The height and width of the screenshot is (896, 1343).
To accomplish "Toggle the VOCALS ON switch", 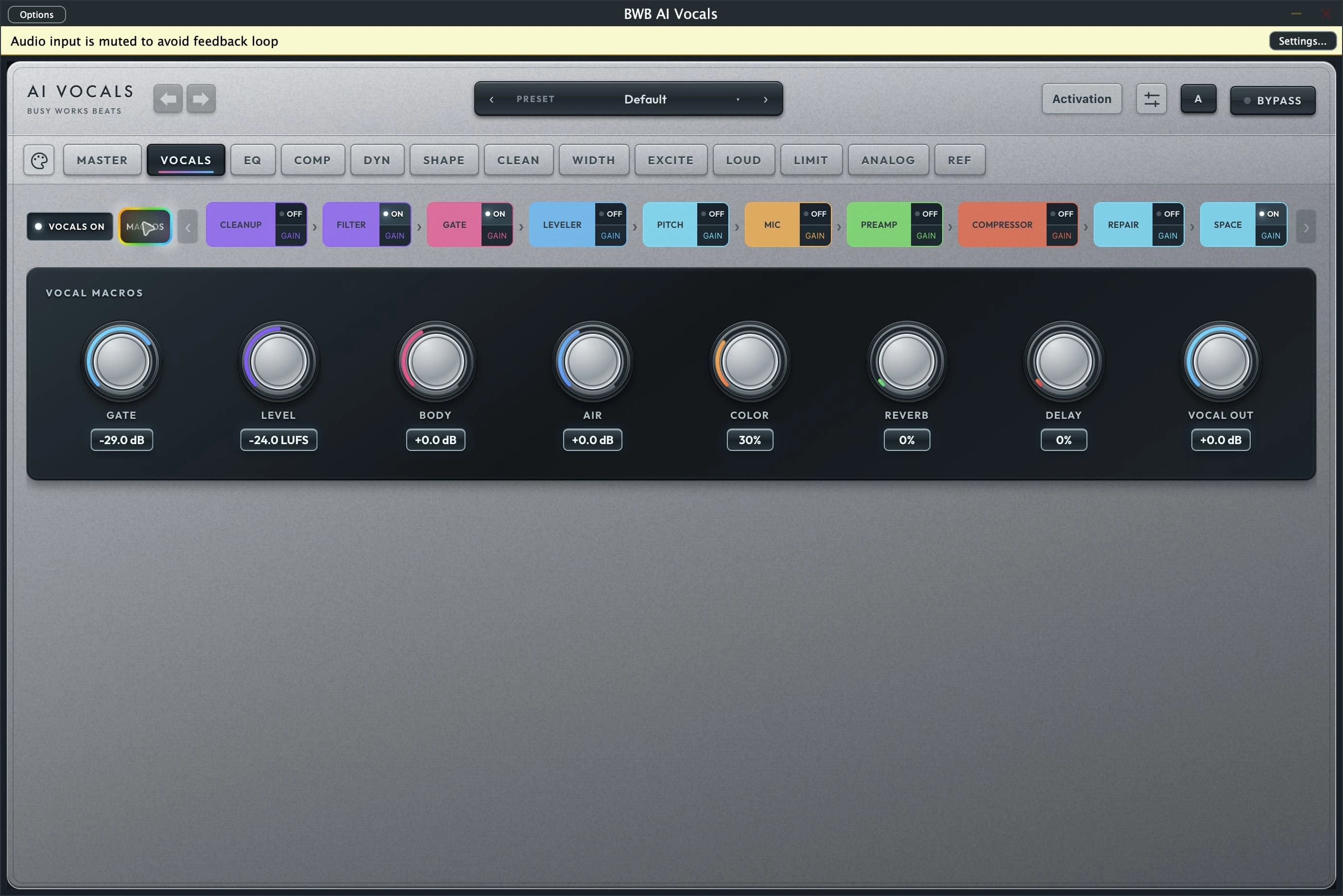I will point(69,227).
